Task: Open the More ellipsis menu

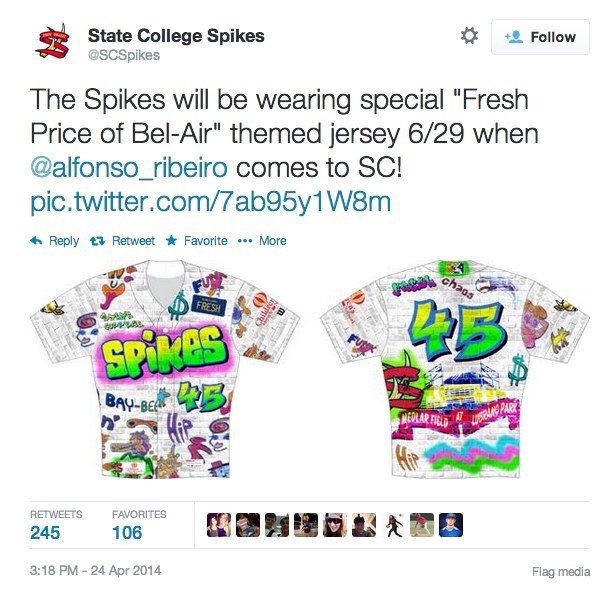Action: (245, 241)
